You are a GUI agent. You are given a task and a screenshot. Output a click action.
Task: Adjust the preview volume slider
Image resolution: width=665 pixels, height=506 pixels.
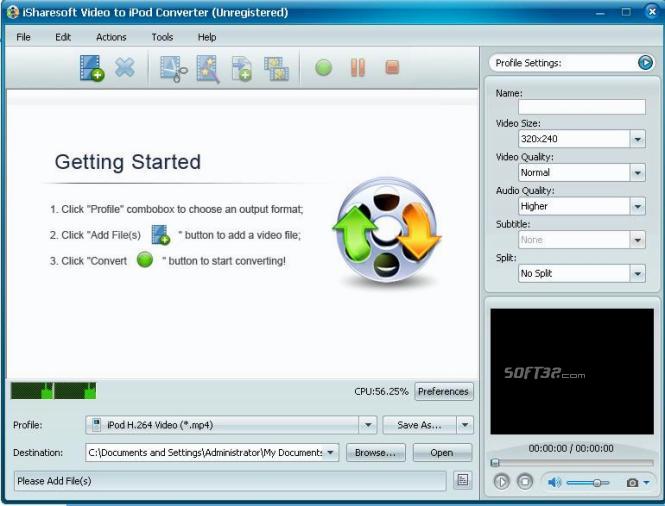click(x=588, y=483)
